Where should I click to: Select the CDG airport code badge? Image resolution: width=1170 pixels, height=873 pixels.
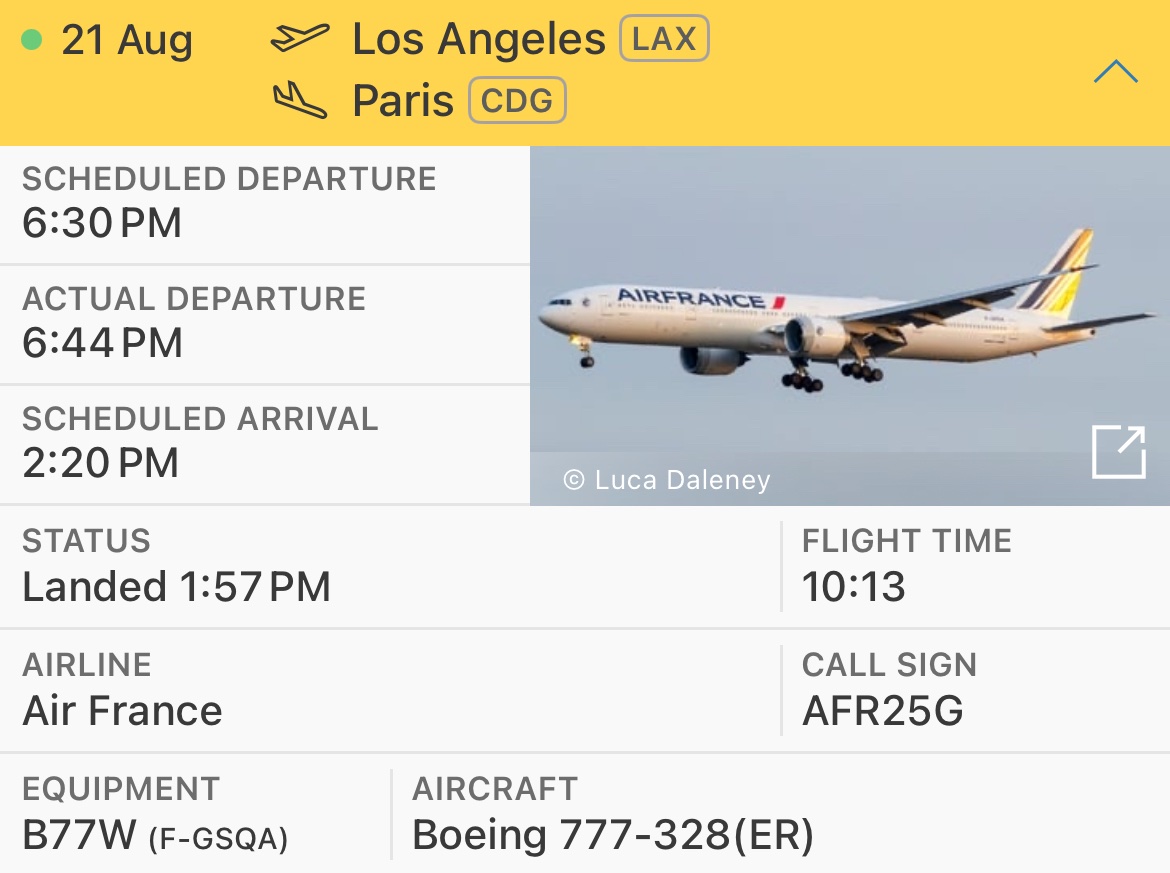517,100
